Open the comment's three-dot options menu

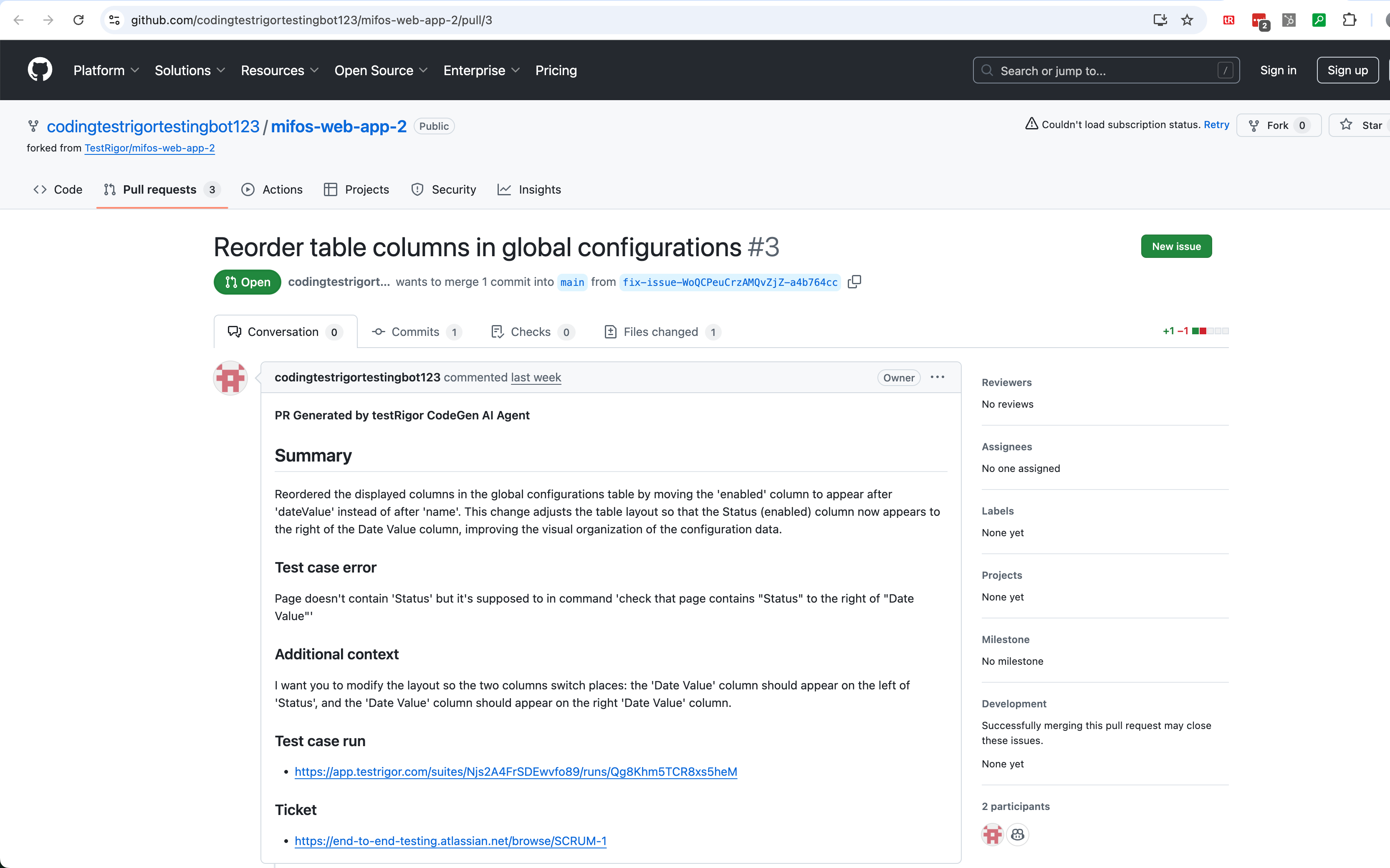[937, 377]
